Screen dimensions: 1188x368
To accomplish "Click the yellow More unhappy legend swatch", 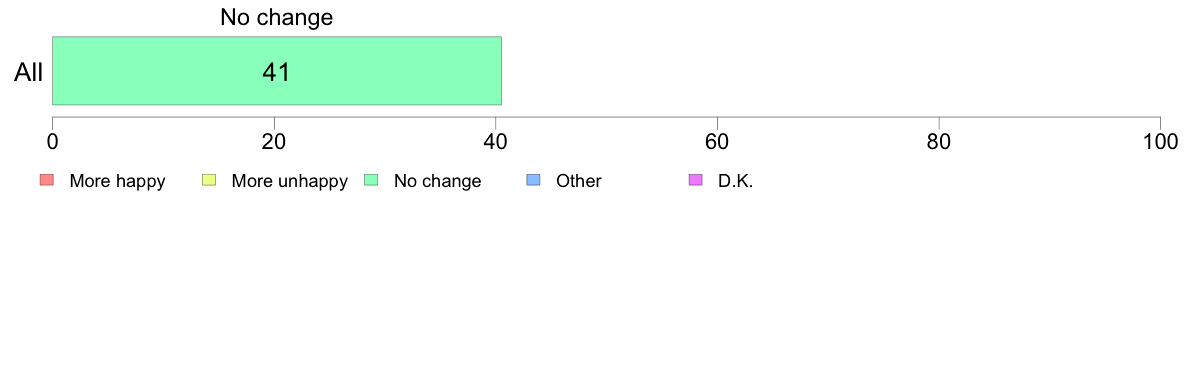I will coord(208,180).
